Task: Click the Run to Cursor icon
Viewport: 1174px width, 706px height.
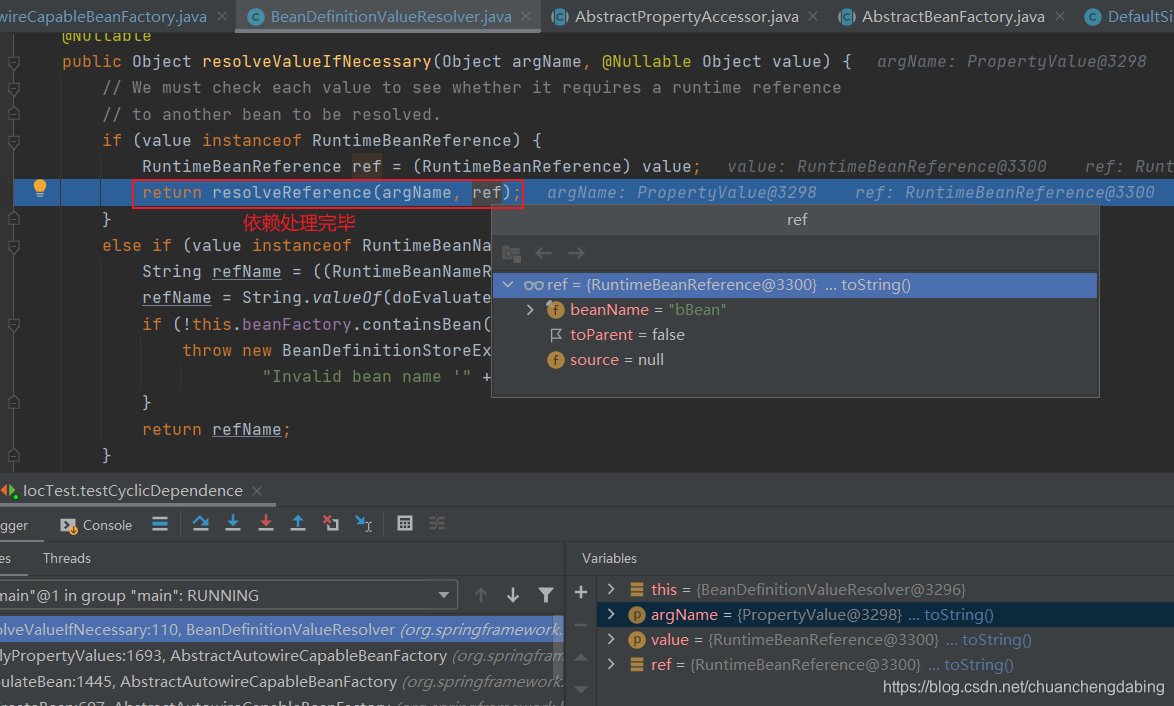Action: click(x=364, y=523)
